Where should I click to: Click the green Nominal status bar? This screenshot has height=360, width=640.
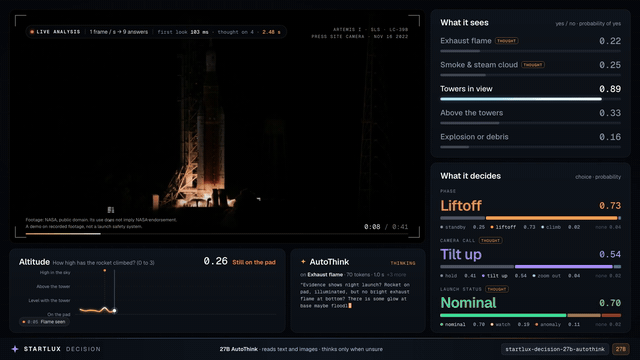point(503,316)
